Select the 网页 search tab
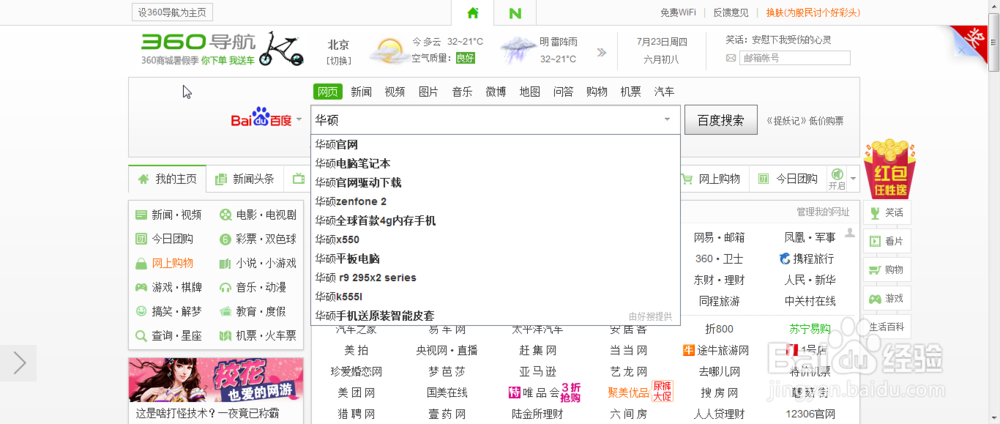The height and width of the screenshot is (424, 1000). point(328,92)
